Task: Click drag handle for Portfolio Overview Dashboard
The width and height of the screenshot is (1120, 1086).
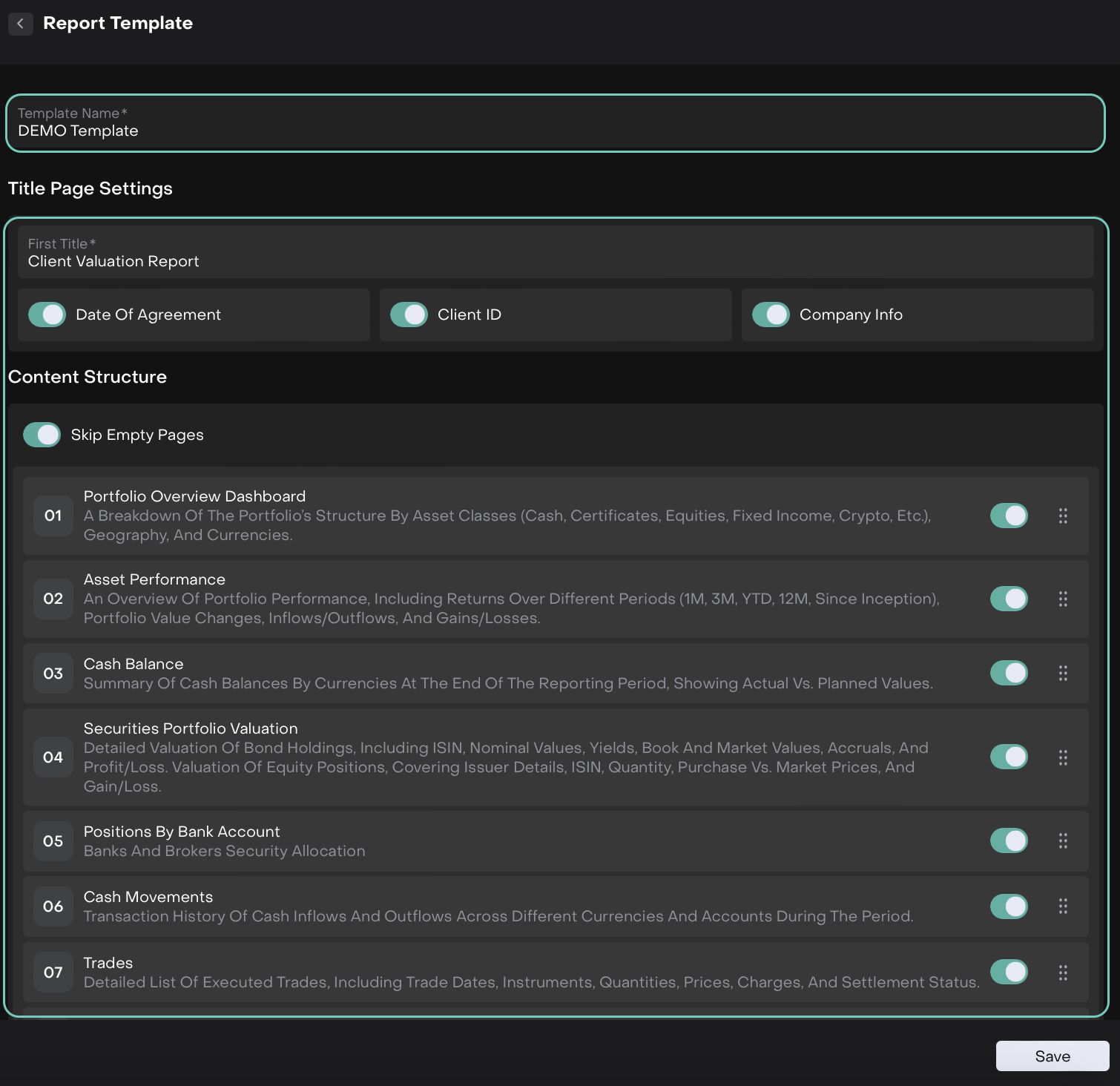Action: [x=1063, y=516]
